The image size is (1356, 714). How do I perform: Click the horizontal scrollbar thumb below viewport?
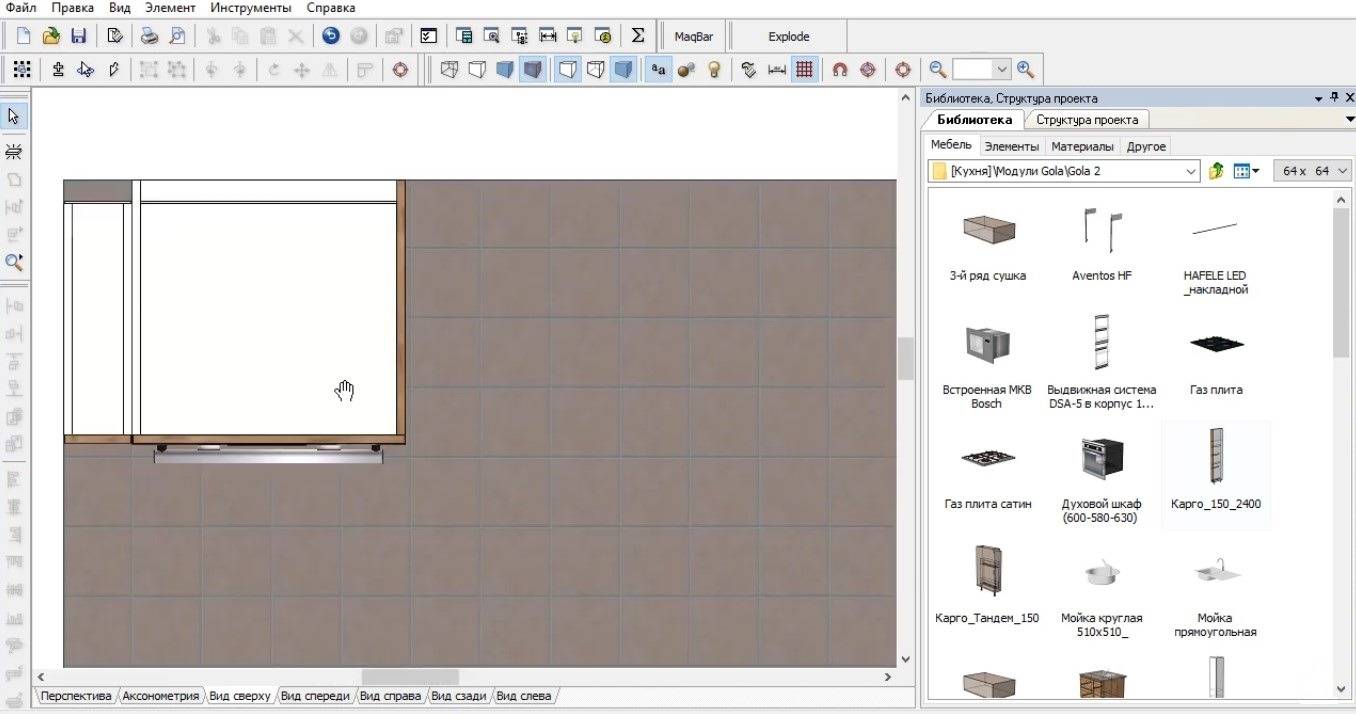coord(410,677)
